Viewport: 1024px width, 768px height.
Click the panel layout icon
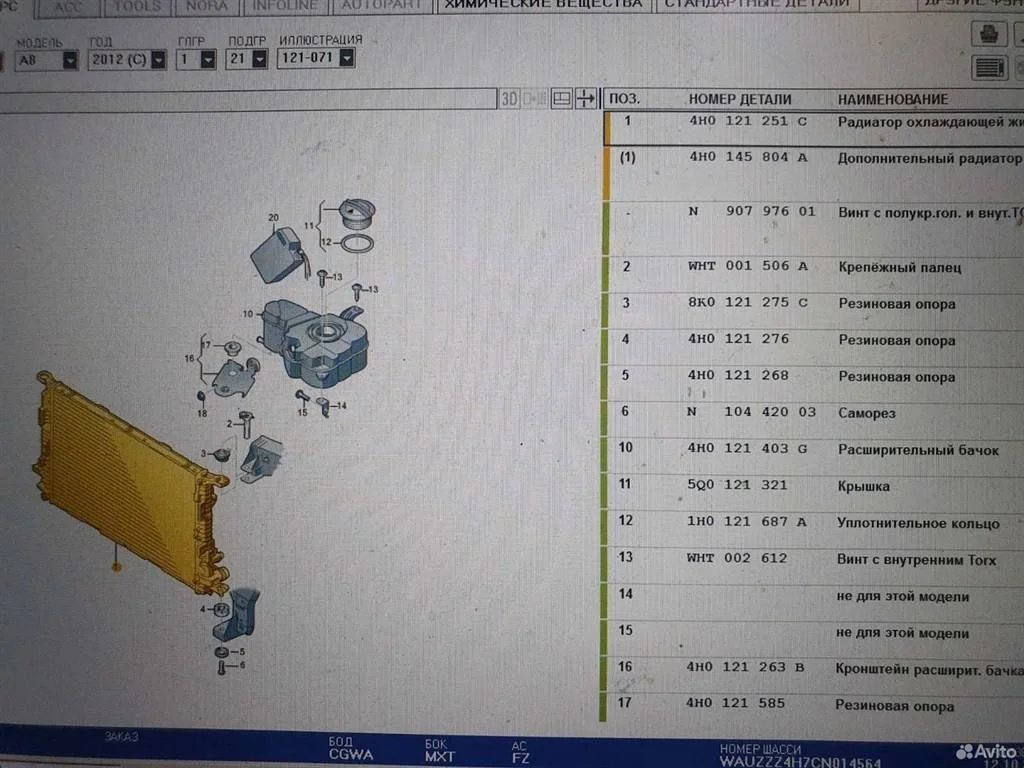(561, 98)
